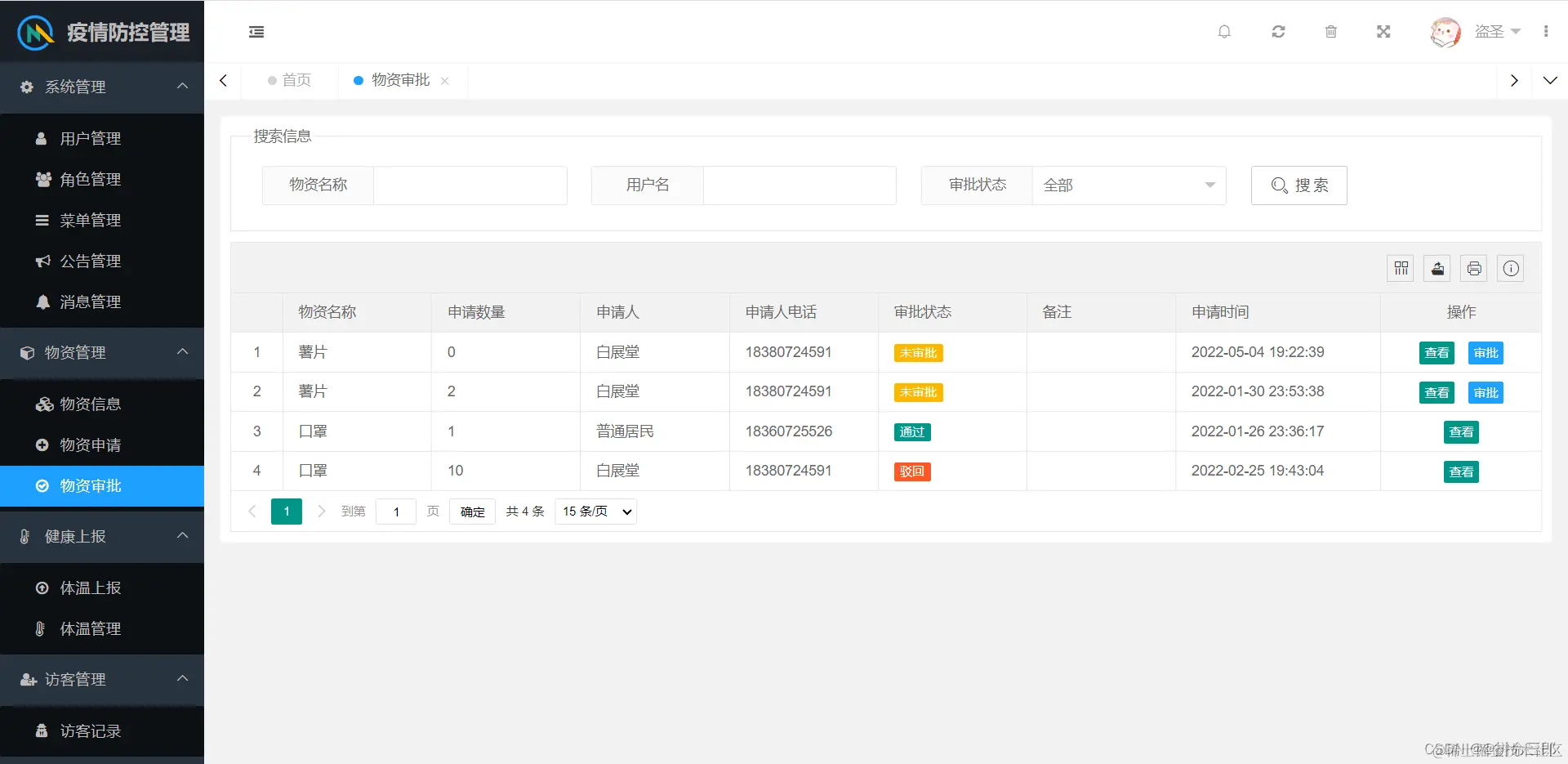Click the user avatar picture
This screenshot has width=1568, height=764.
tap(1445, 32)
